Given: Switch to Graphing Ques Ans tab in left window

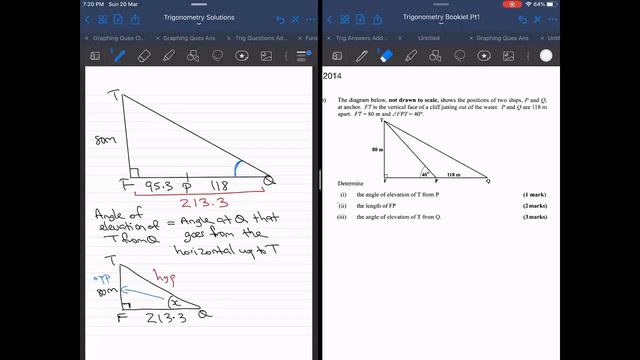Looking at the screenshot, I should click(189, 38).
